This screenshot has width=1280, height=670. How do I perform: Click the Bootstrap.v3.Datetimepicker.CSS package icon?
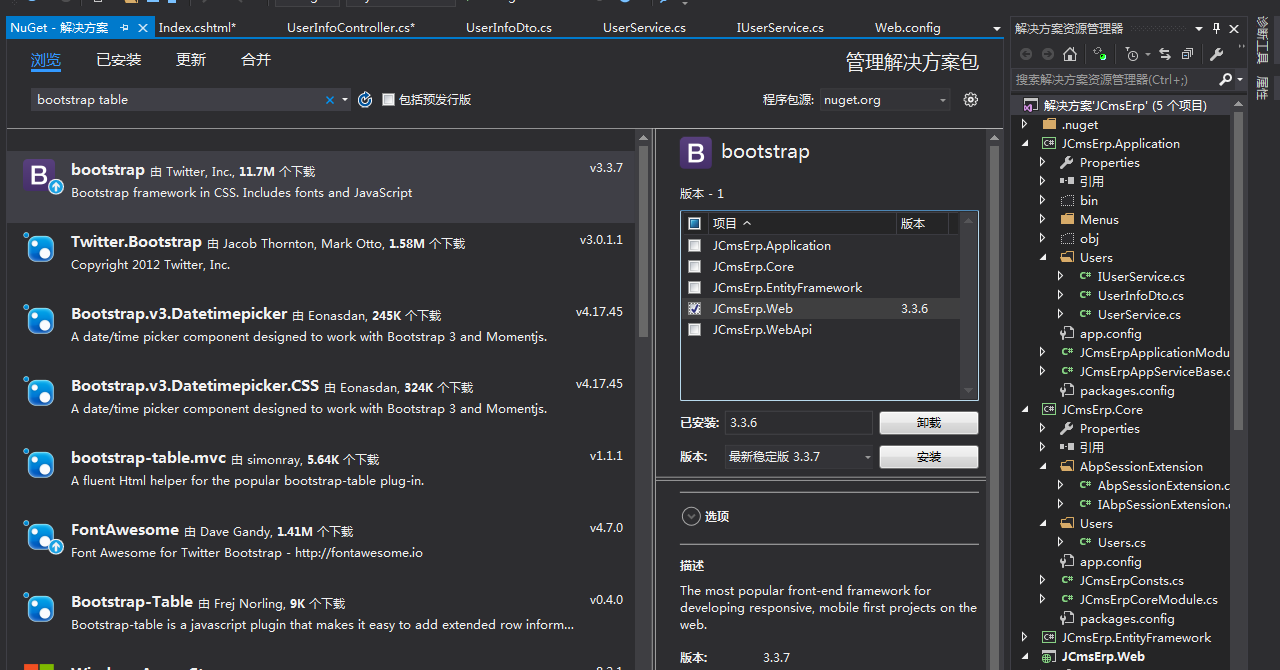40,392
